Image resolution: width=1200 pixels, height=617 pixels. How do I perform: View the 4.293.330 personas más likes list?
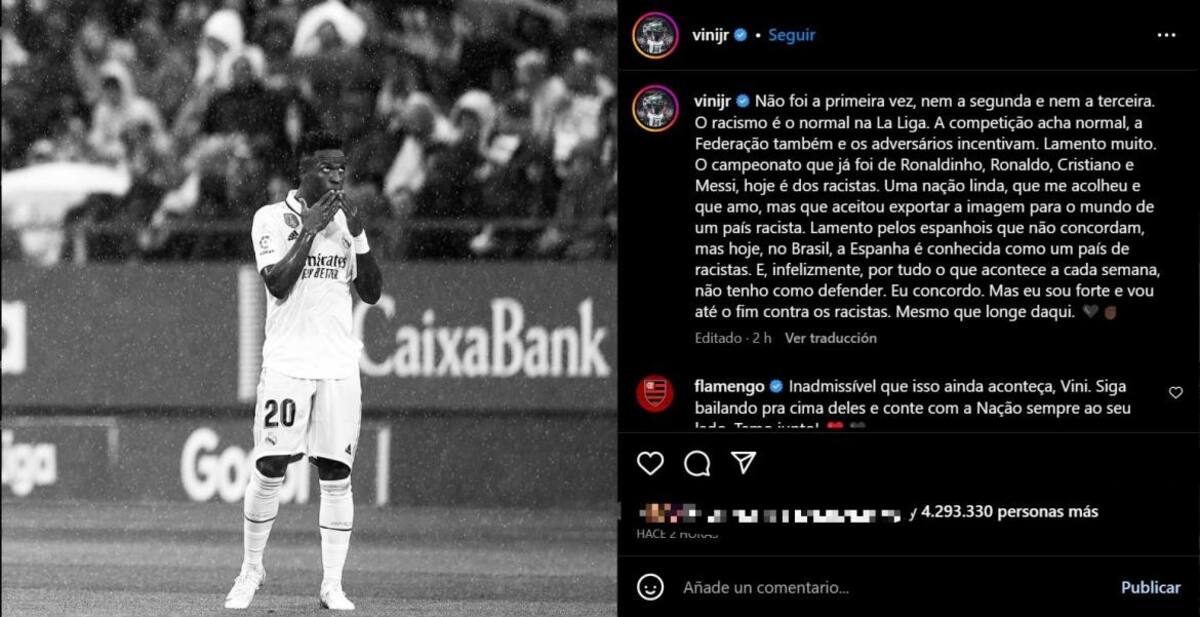tap(1009, 511)
